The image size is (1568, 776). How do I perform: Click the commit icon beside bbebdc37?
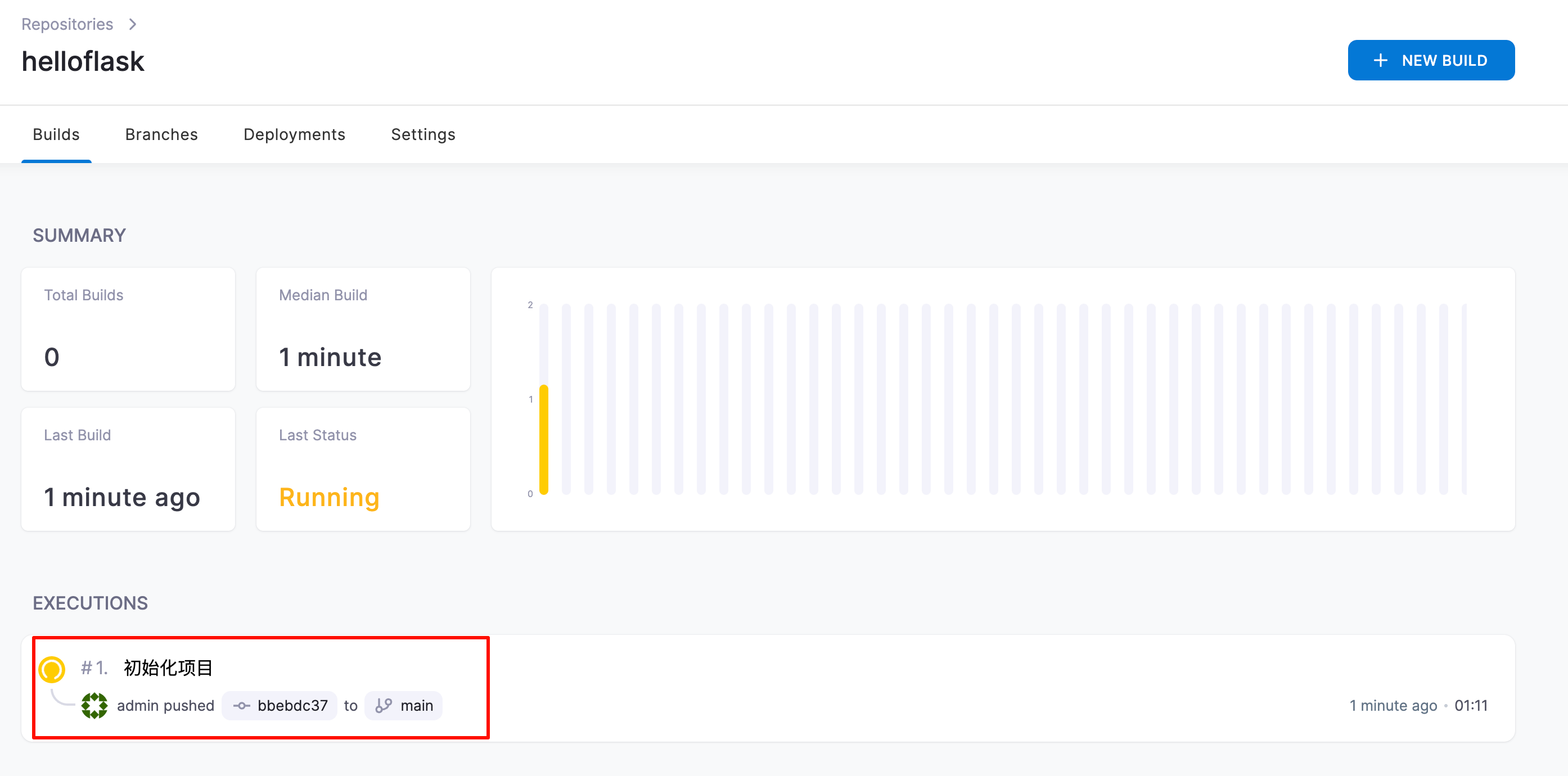click(242, 705)
